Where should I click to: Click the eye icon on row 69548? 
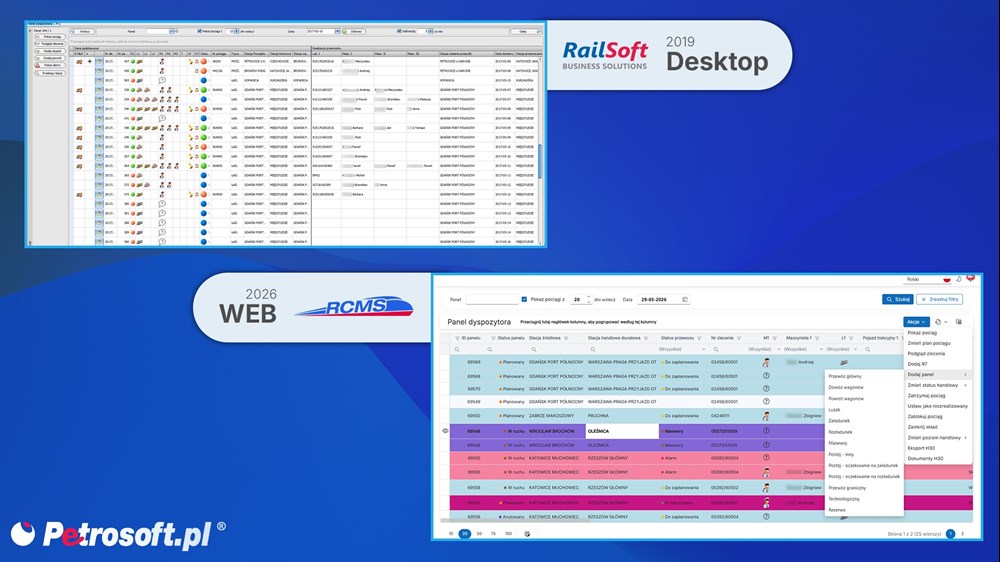[445, 431]
